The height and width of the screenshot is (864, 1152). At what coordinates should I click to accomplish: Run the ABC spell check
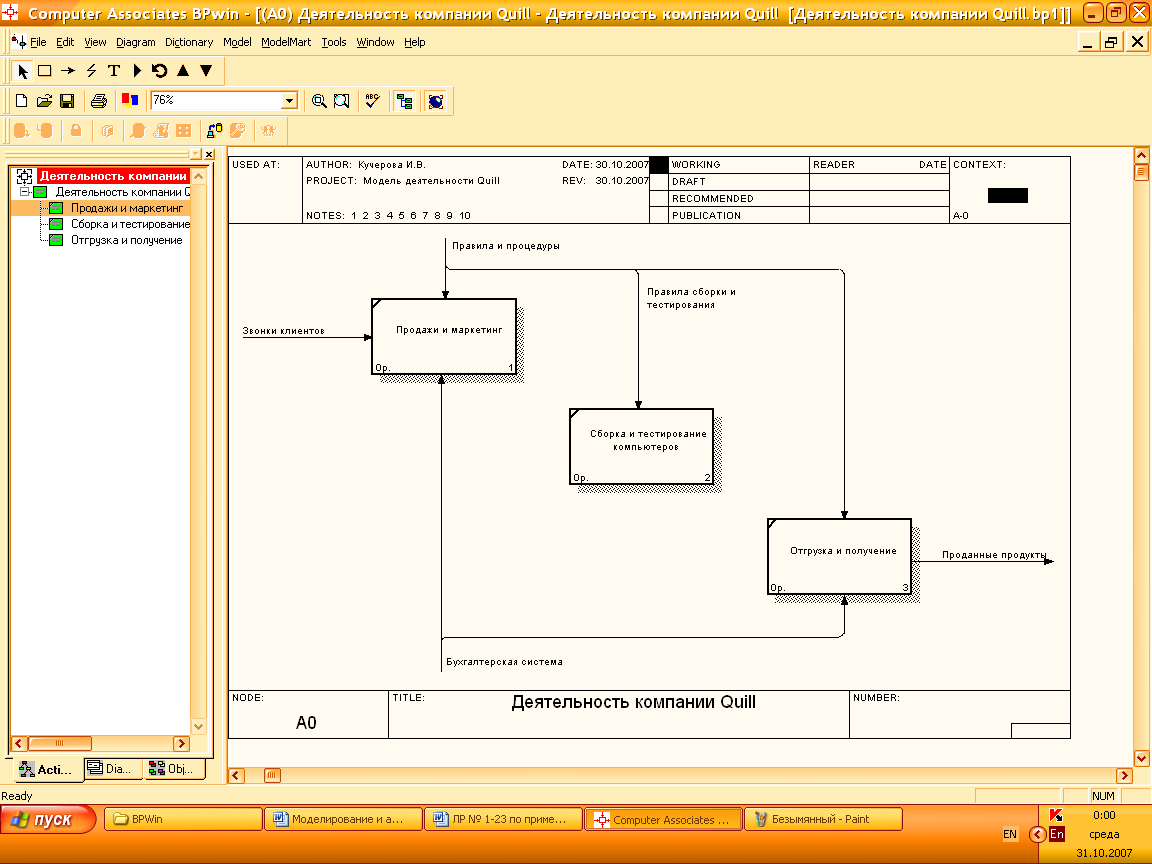372,101
